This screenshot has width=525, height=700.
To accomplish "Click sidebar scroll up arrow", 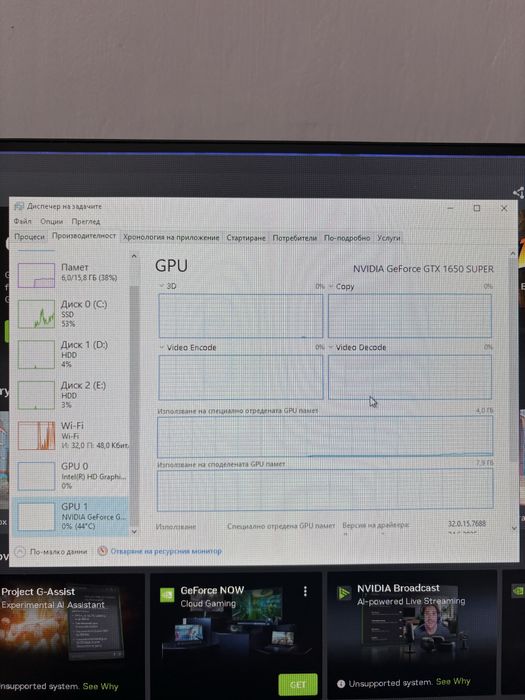I will click(134, 256).
